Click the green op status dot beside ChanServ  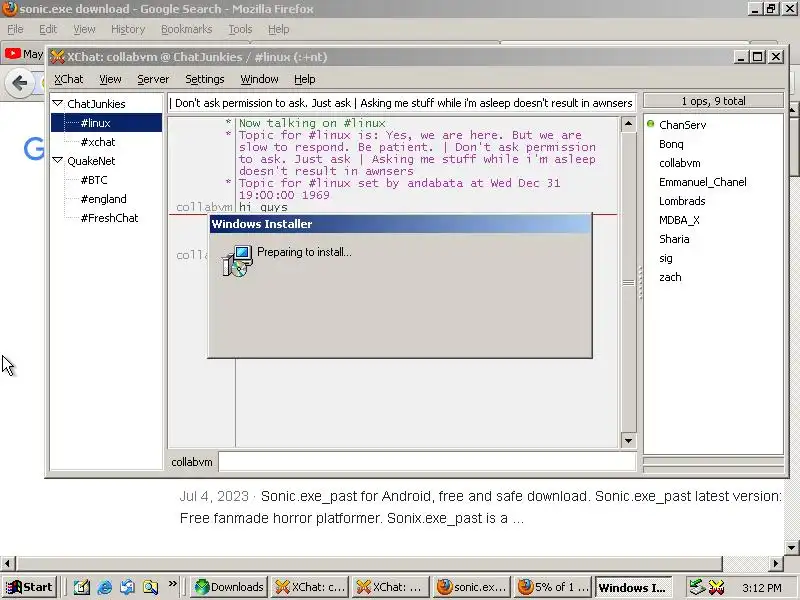[x=651, y=123]
